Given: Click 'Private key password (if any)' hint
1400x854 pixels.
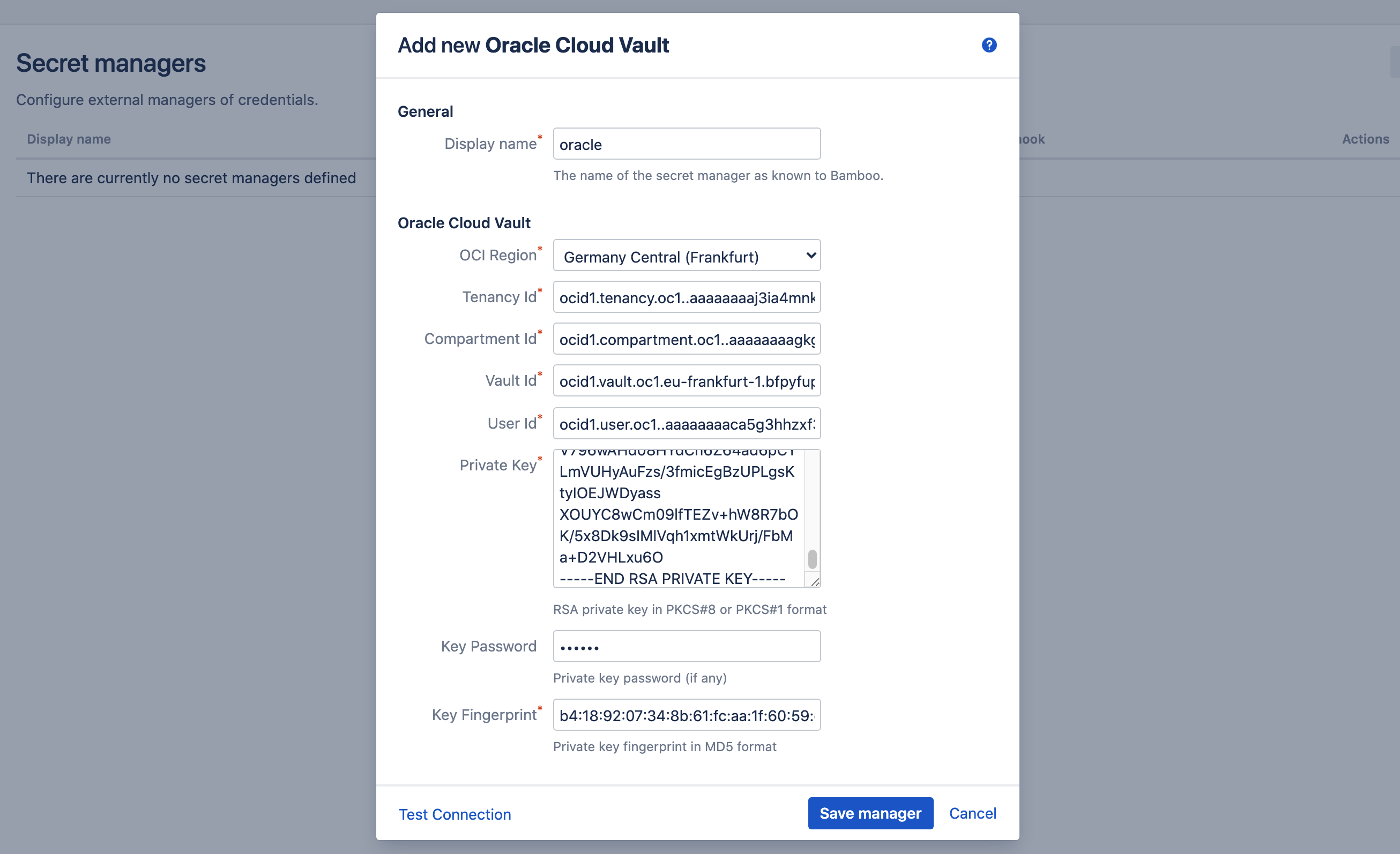Looking at the screenshot, I should point(640,678).
